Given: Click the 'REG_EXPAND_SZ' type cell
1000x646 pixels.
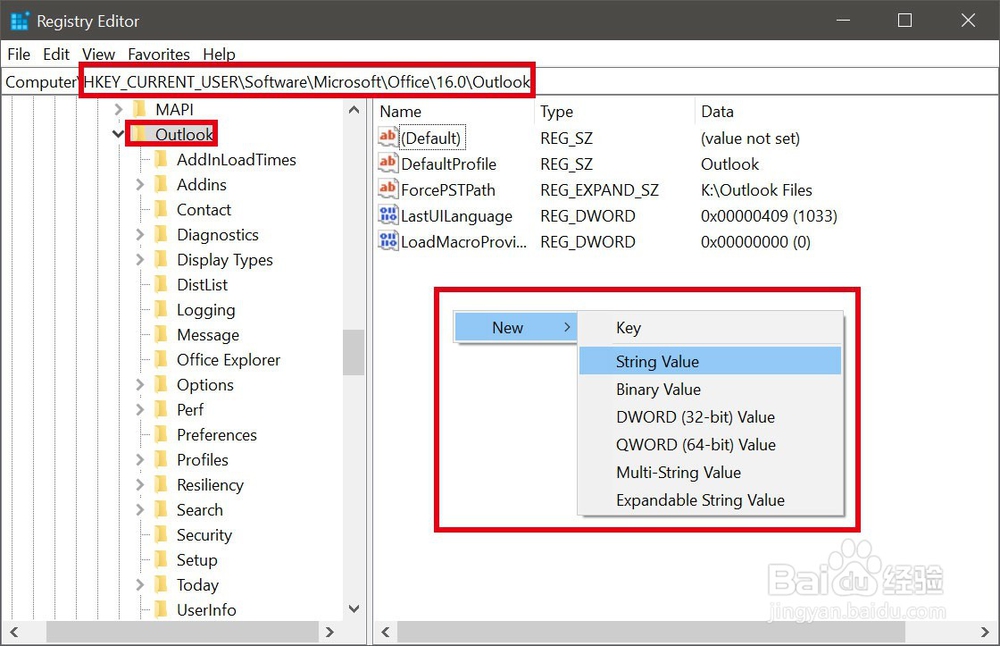Looking at the screenshot, I should pos(599,190).
